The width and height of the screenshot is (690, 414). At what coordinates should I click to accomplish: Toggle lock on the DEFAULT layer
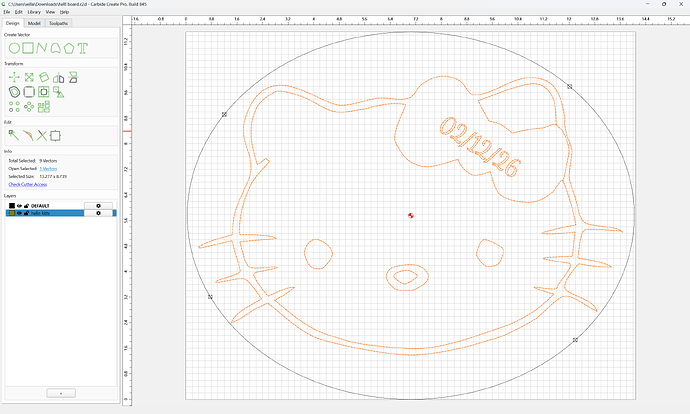pyautogui.click(x=26, y=206)
